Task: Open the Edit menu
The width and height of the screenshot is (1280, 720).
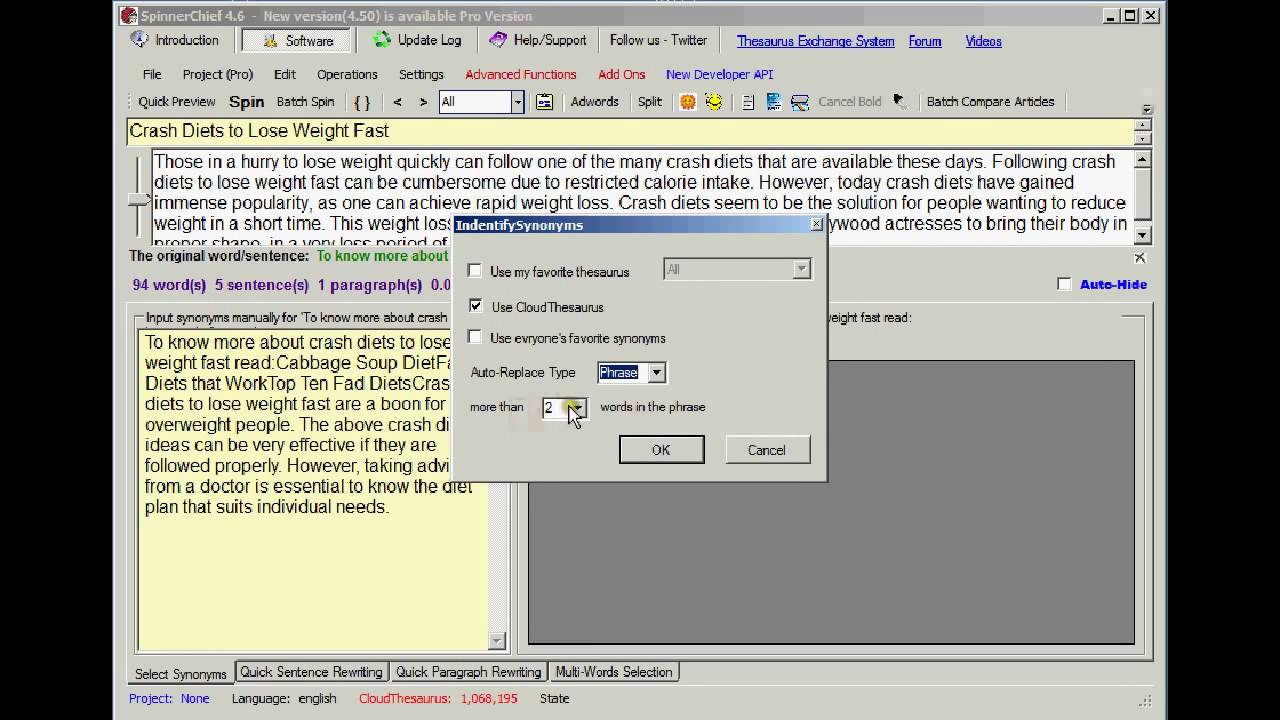Action: [x=285, y=74]
